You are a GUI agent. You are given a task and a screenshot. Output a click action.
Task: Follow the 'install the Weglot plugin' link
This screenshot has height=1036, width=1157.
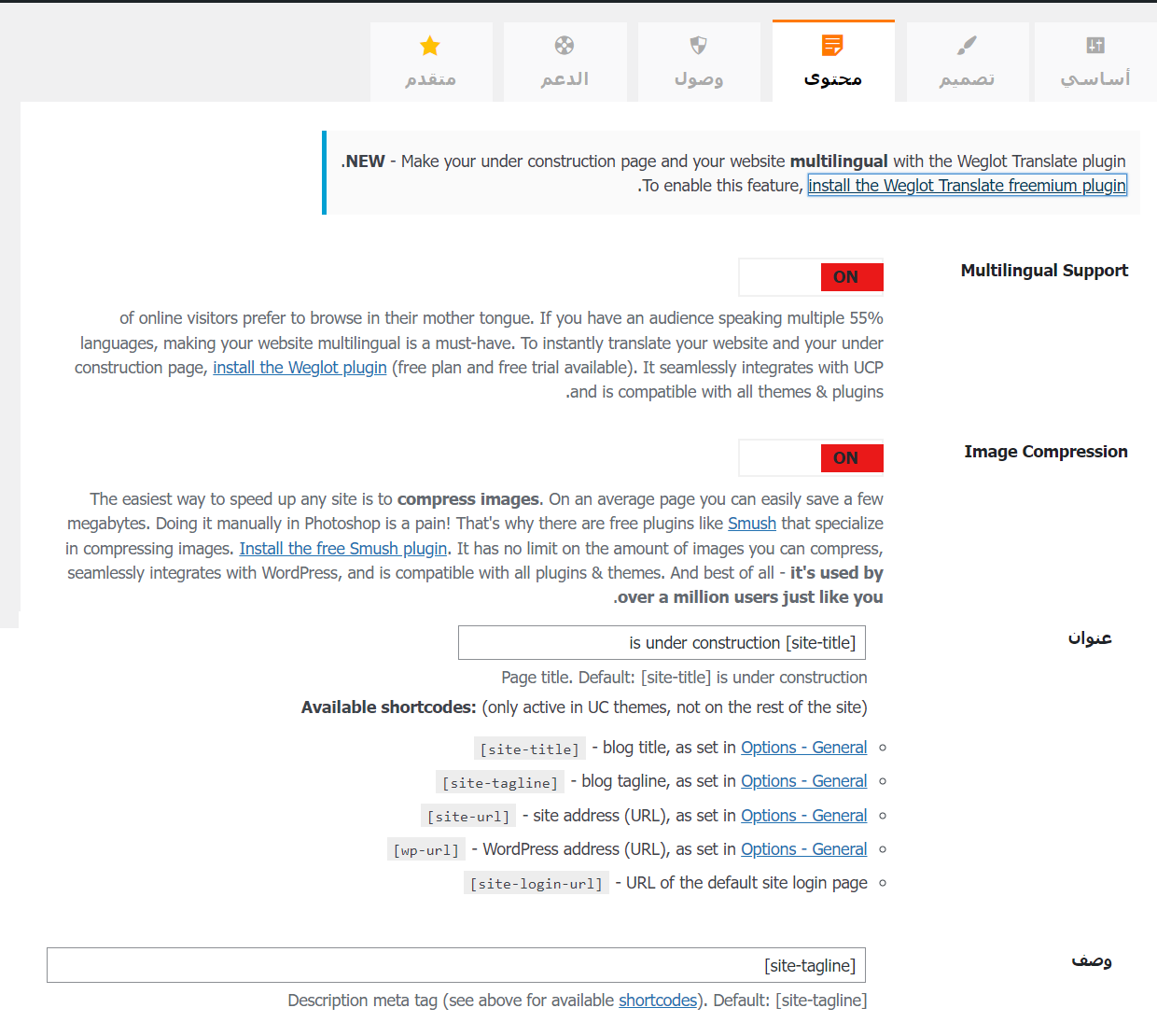click(x=300, y=368)
